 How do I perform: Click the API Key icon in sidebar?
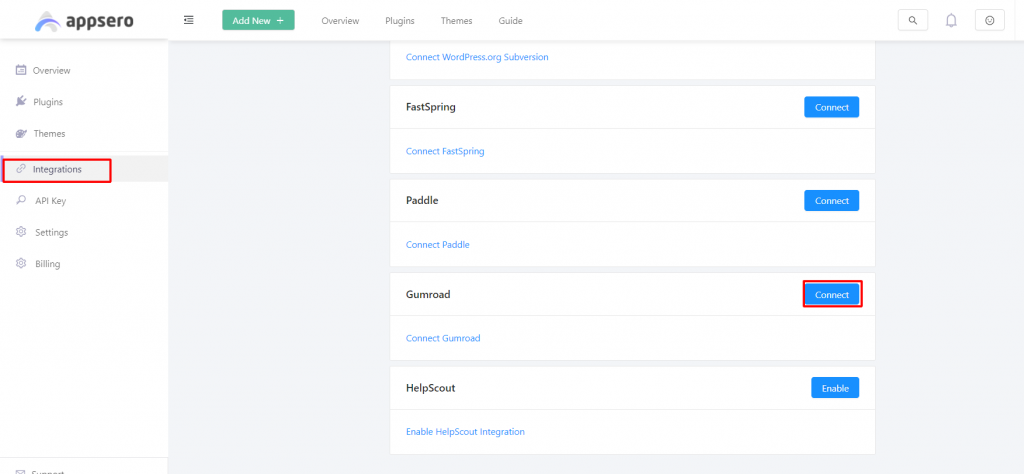21,200
